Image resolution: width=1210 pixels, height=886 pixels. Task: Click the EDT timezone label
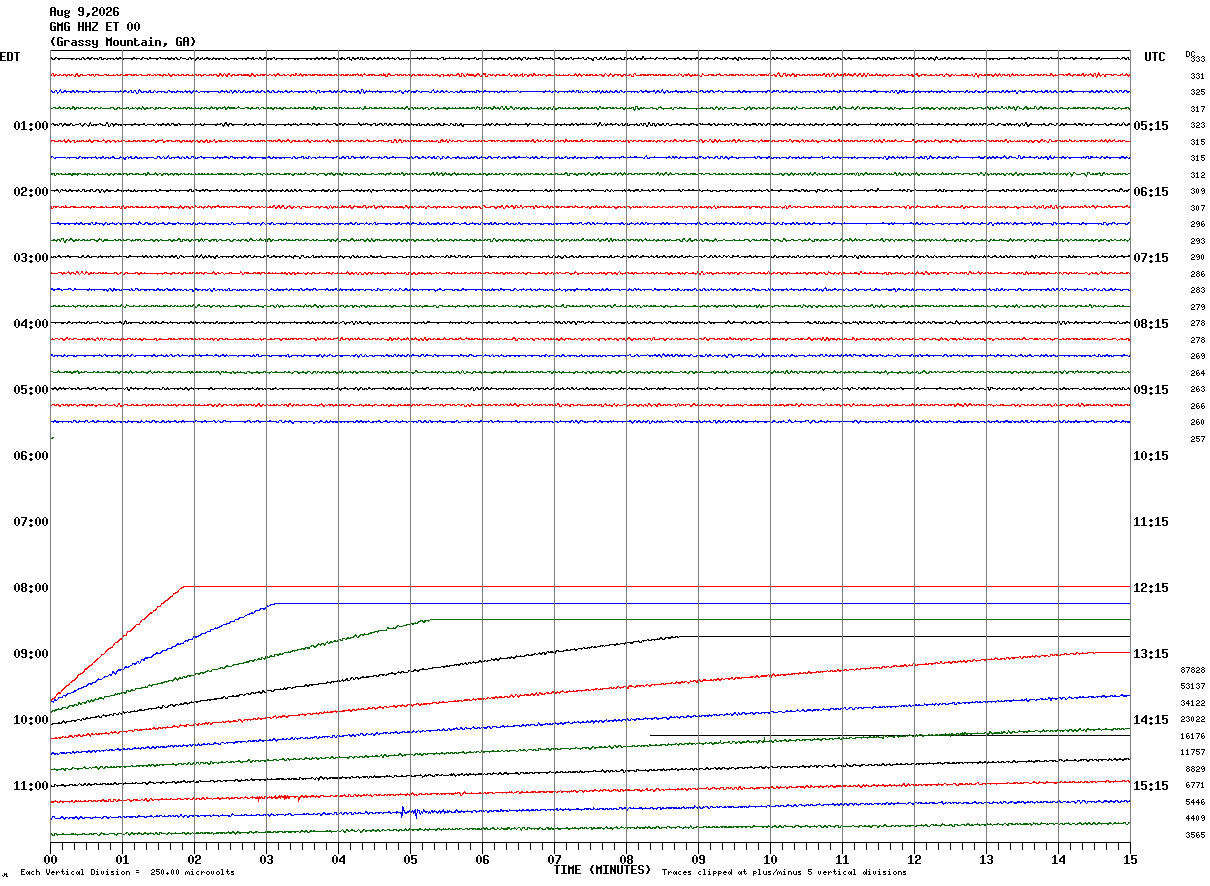(x=10, y=57)
